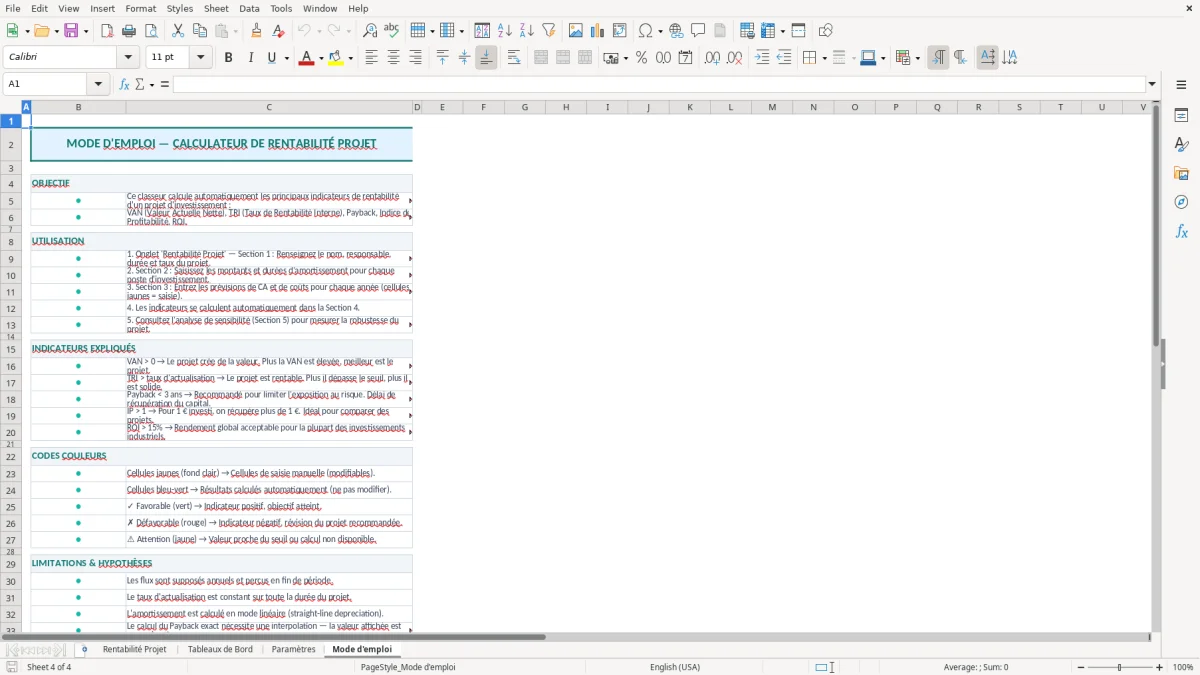
Task: Click the Clone Formatting paintbrush icon
Action: 257,31
